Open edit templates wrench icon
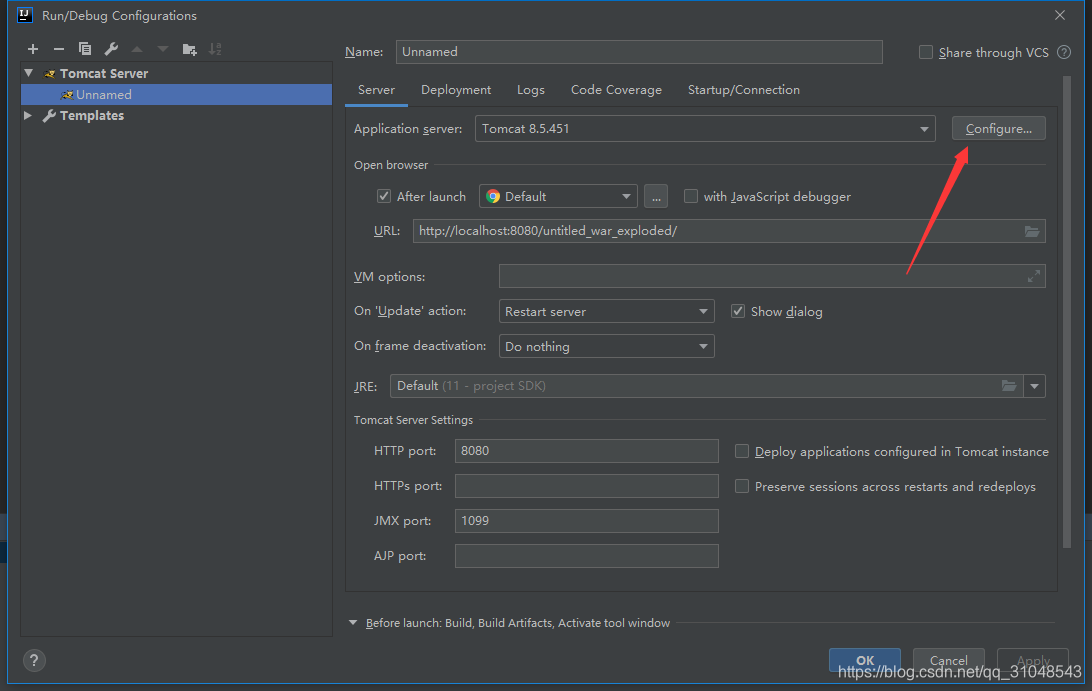Screen dimensions: 1092x691 (x=111, y=49)
